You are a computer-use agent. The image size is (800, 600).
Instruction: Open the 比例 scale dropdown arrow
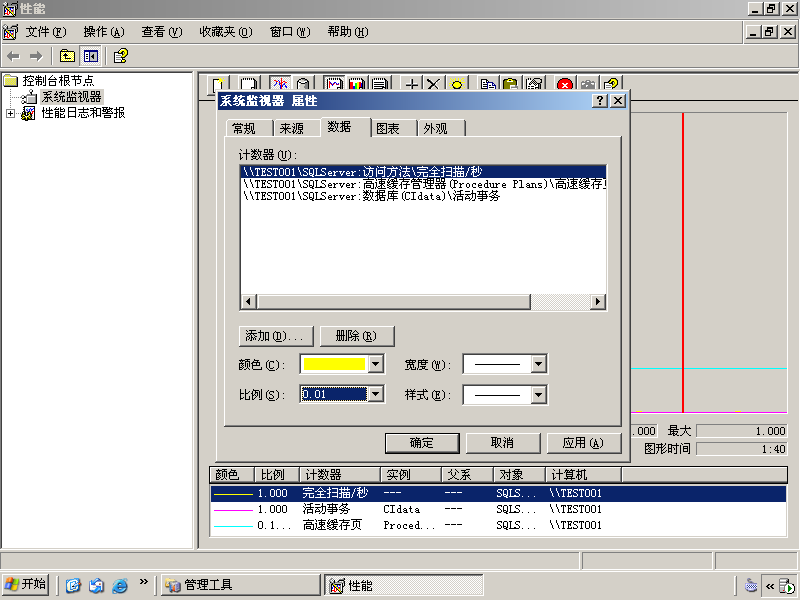pos(376,394)
